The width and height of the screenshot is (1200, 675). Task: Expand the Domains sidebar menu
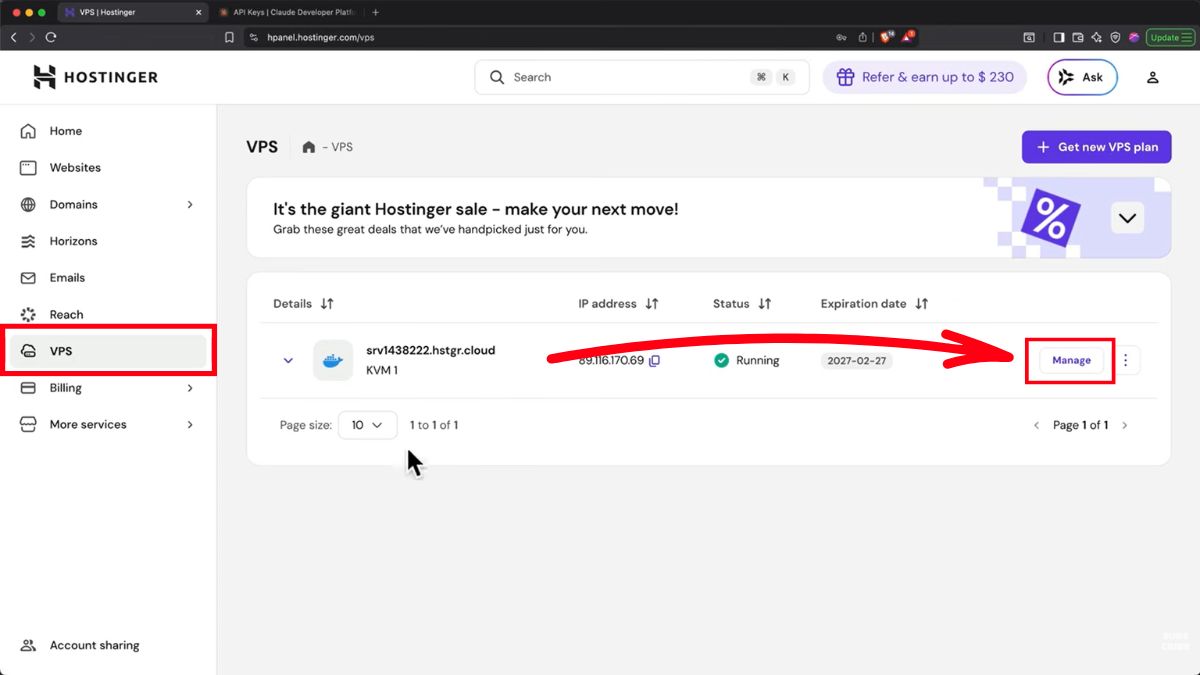click(190, 205)
